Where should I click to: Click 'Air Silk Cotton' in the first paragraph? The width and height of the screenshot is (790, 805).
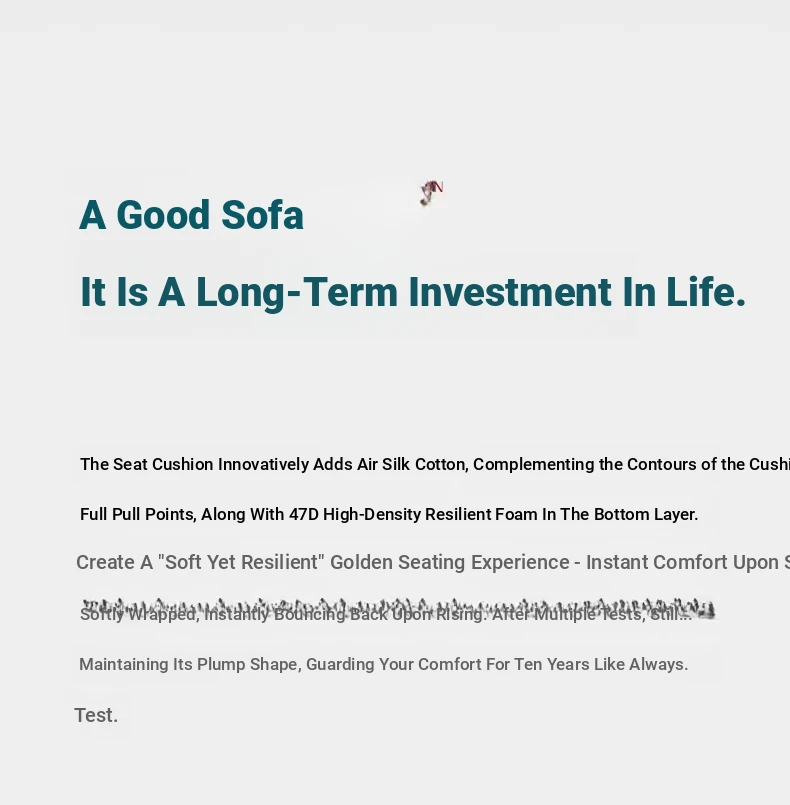tap(412, 464)
